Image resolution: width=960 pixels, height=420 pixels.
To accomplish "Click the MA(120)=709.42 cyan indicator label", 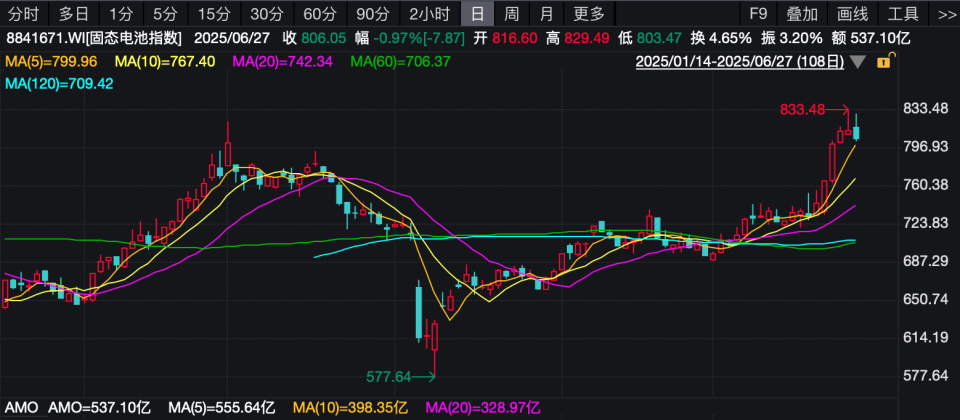I will click(x=59, y=83).
